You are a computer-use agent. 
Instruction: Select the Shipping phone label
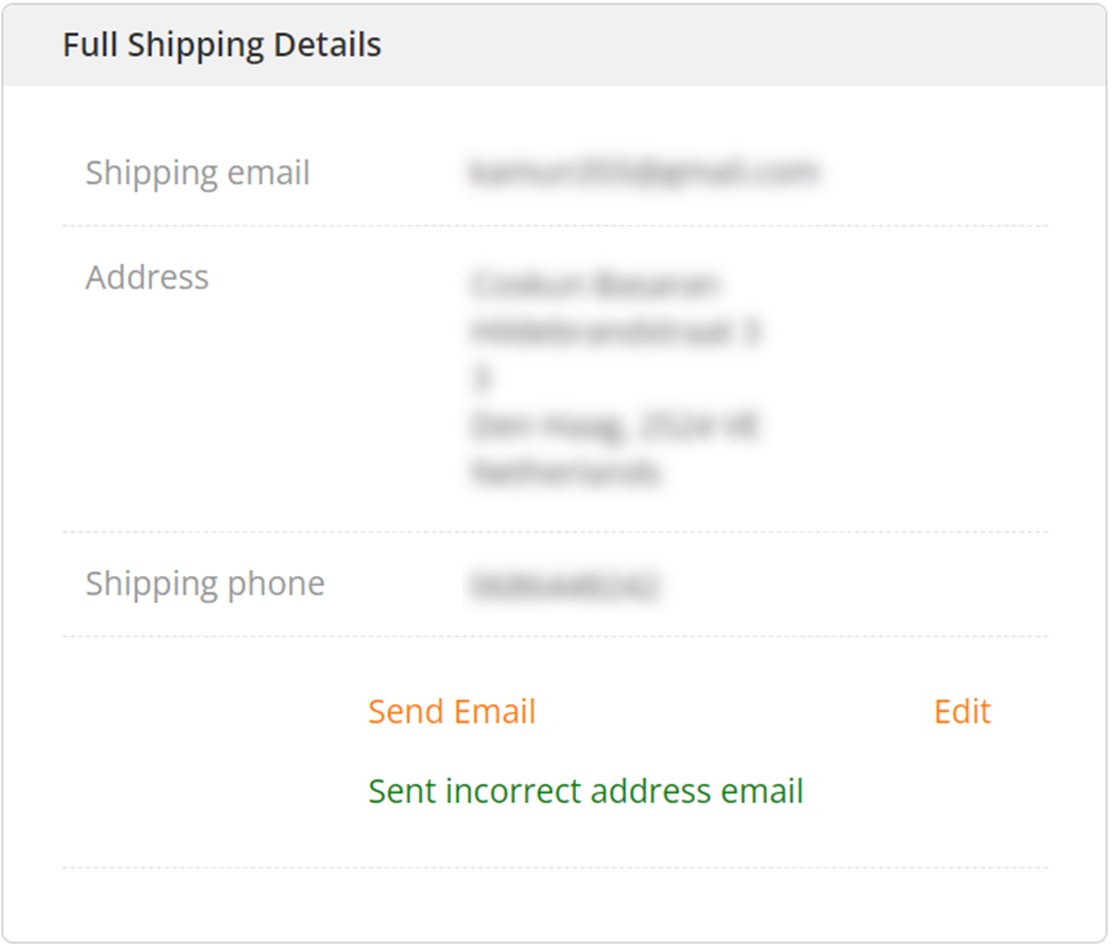[205, 582]
